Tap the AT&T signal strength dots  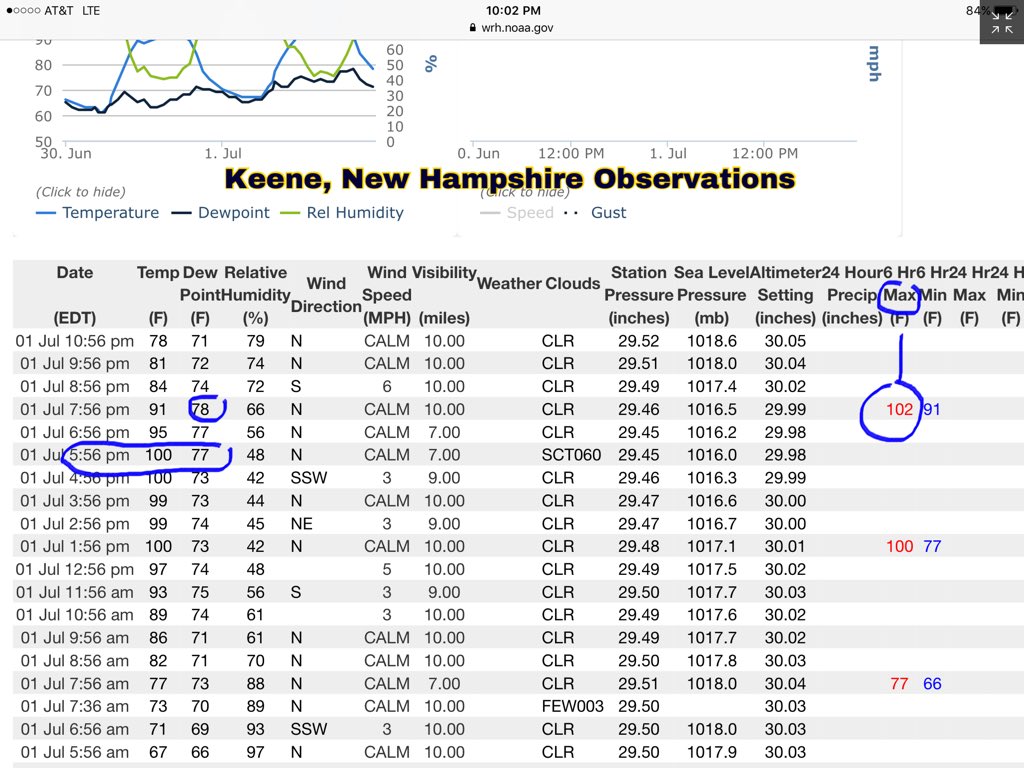click(x=23, y=10)
